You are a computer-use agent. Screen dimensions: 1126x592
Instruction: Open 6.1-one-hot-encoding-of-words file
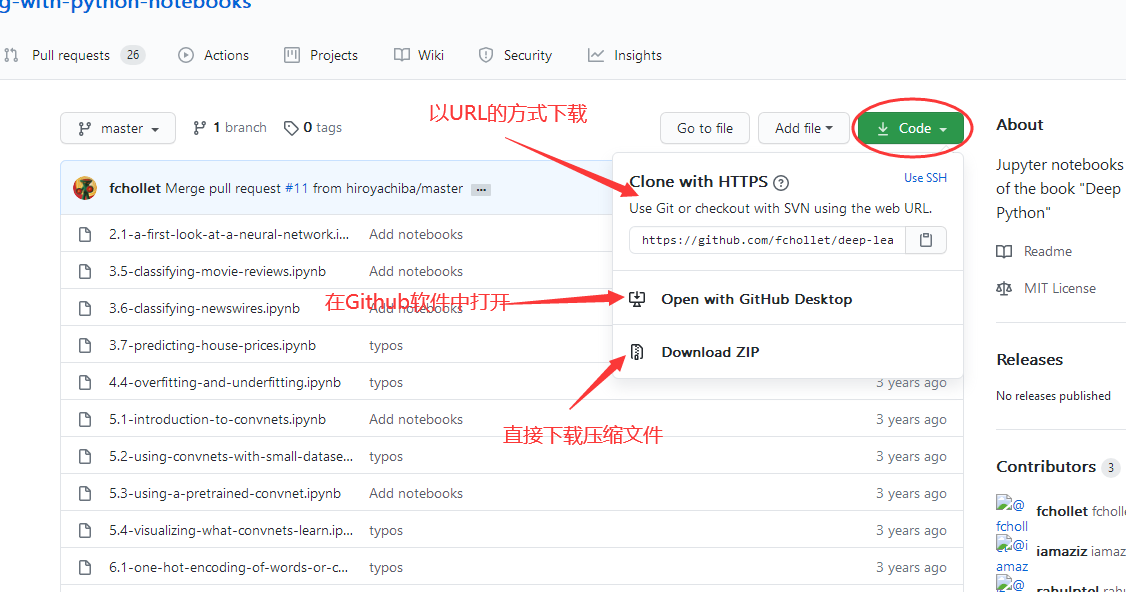pos(228,568)
